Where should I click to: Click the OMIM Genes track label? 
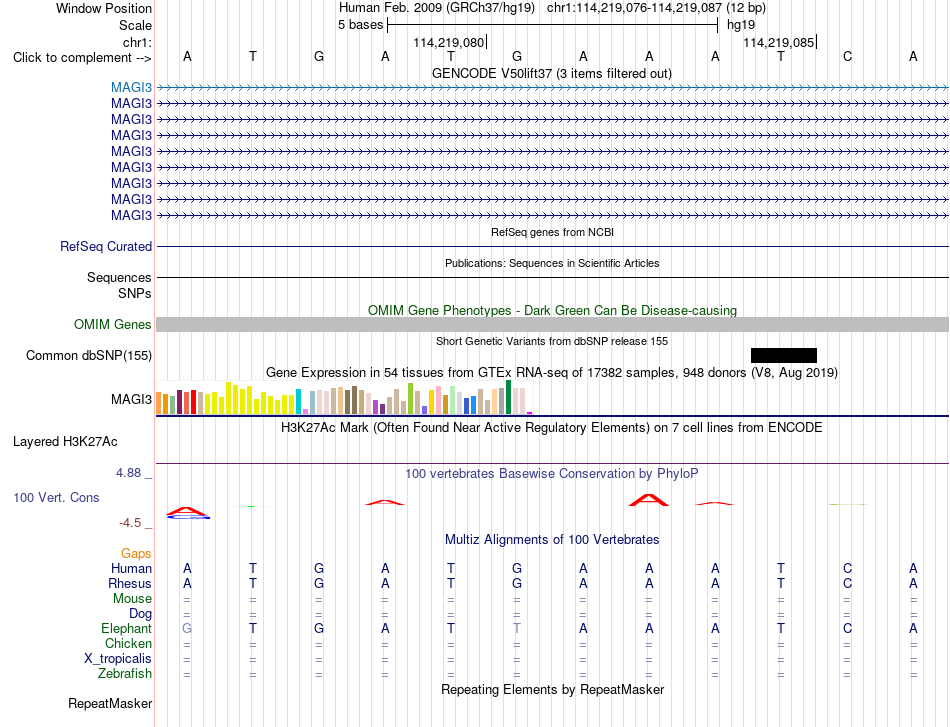(x=112, y=324)
